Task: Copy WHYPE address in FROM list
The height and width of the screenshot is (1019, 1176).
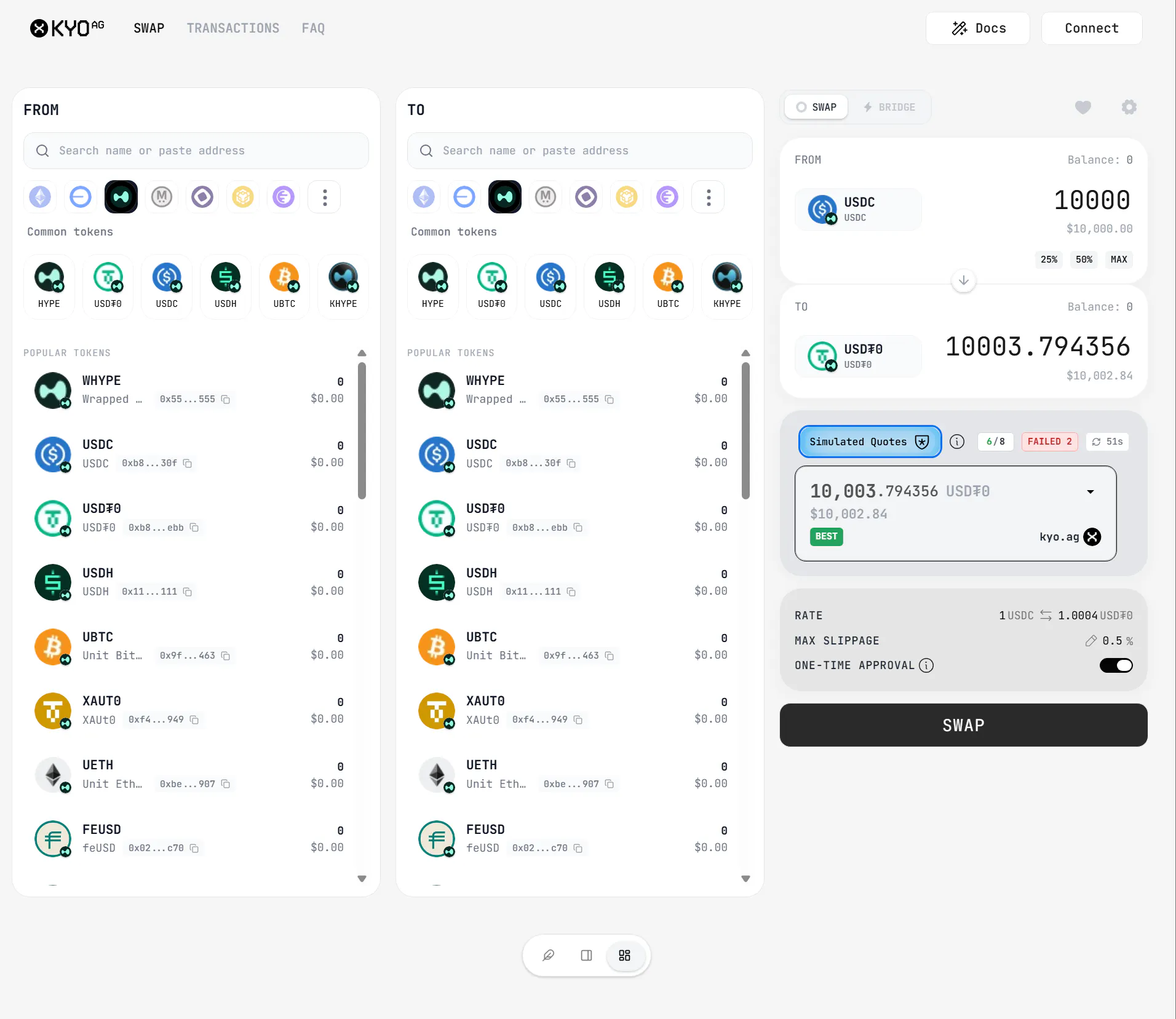Action: coord(226,400)
